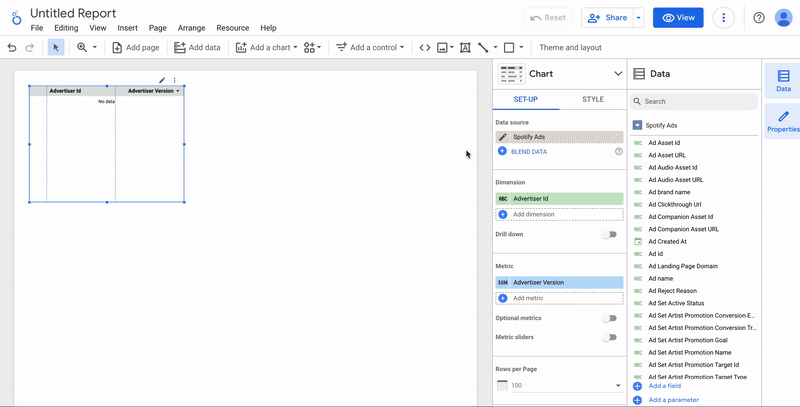Insert a text box from toolbar
The height and width of the screenshot is (407, 800).
465,47
